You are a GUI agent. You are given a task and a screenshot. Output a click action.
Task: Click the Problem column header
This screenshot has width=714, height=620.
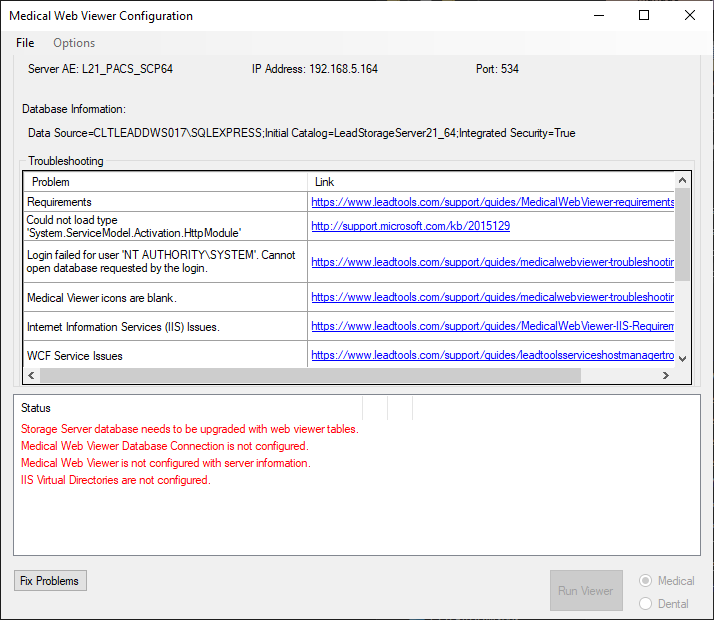click(165, 182)
